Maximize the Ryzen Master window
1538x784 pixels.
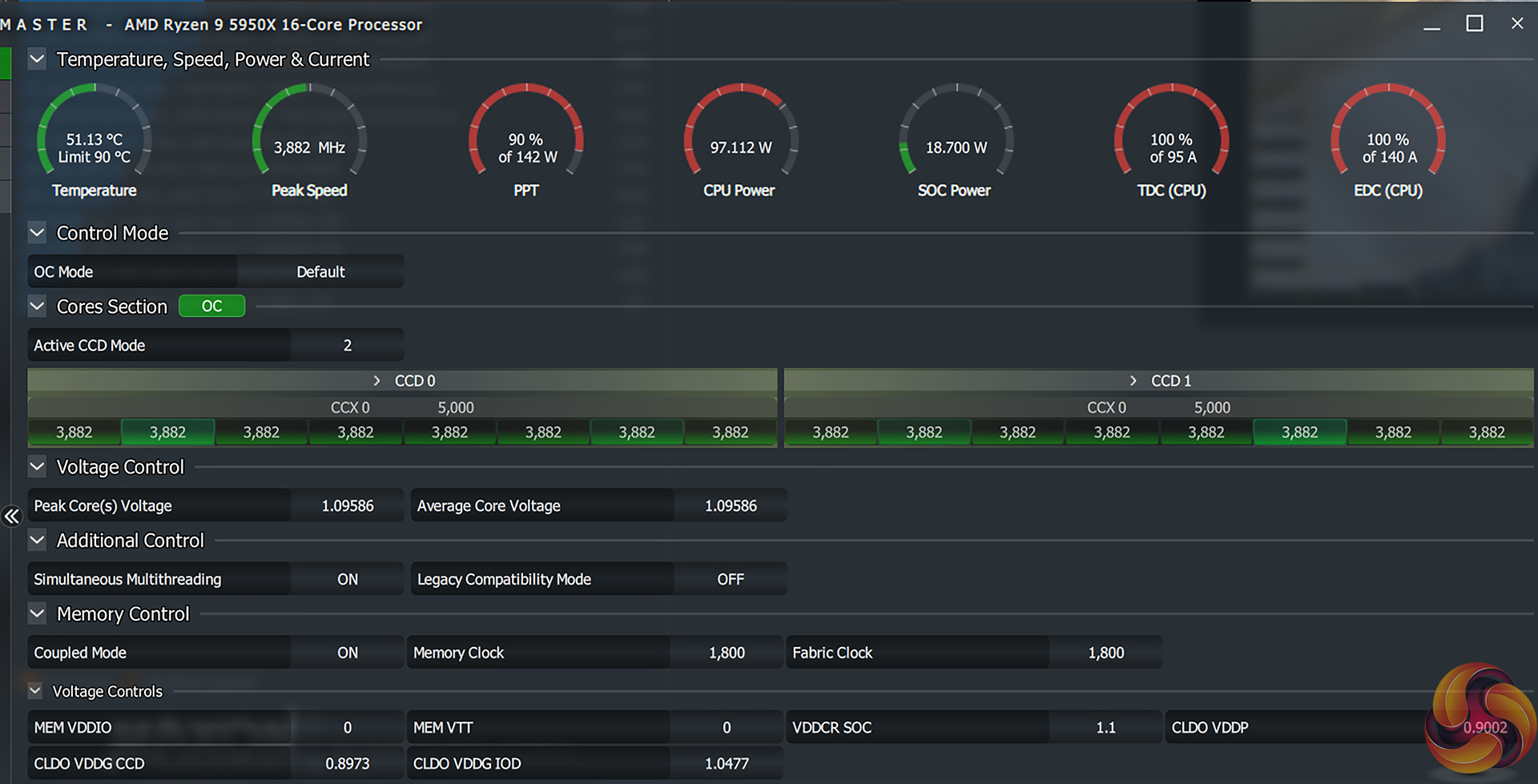pyautogui.click(x=1474, y=24)
